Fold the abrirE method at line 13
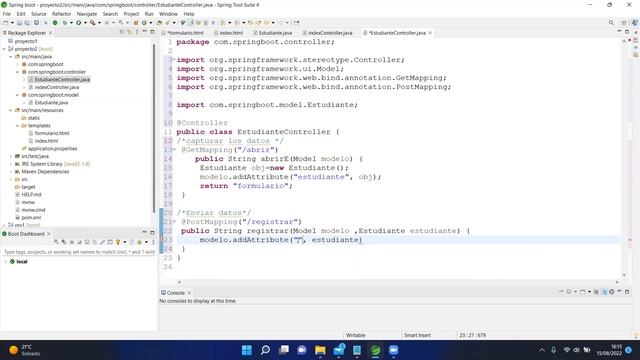 click(x=174, y=150)
